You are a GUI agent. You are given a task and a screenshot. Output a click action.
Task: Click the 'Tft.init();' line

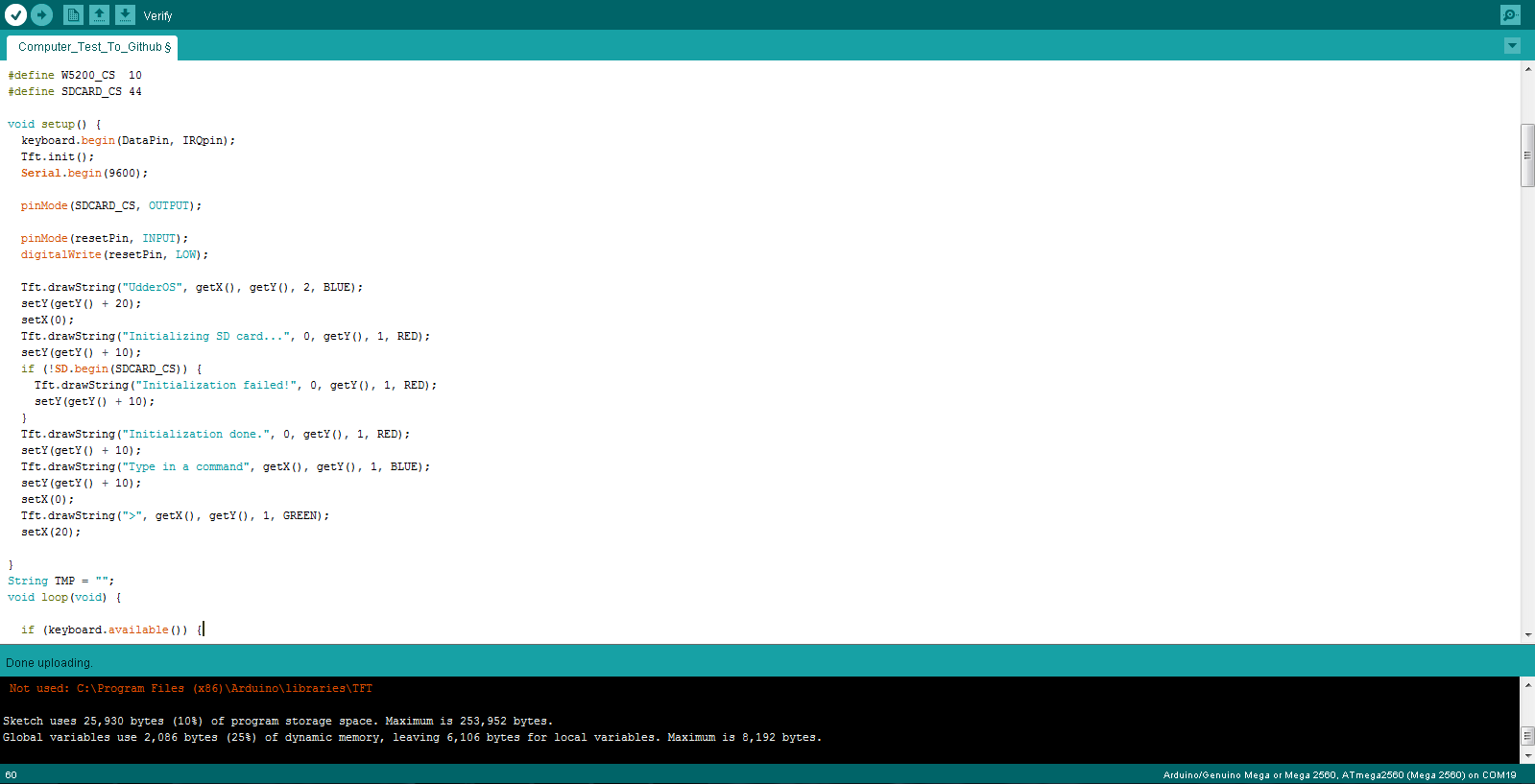point(58,156)
